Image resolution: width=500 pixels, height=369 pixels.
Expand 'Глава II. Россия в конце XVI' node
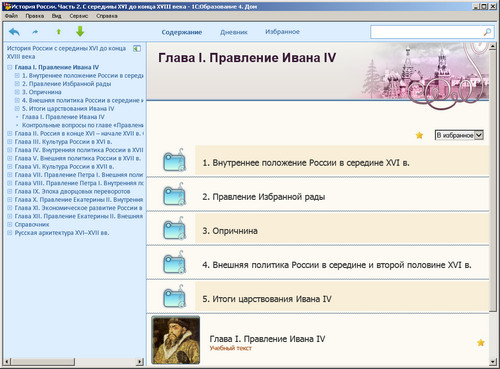click(10, 133)
